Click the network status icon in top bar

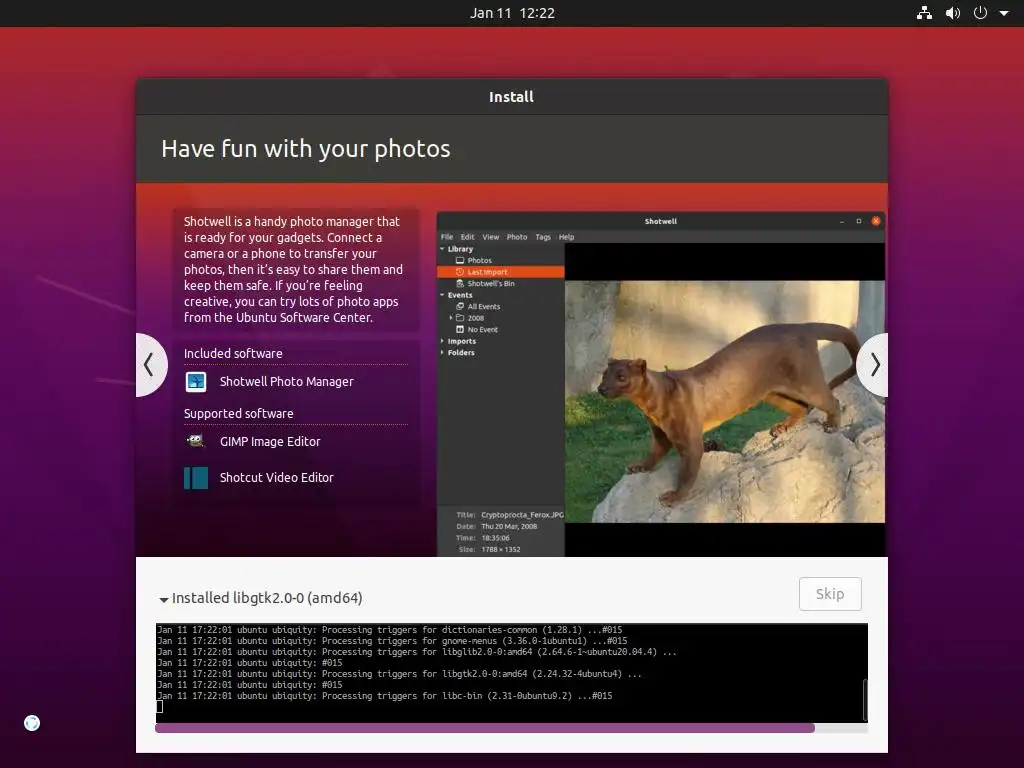coord(924,13)
